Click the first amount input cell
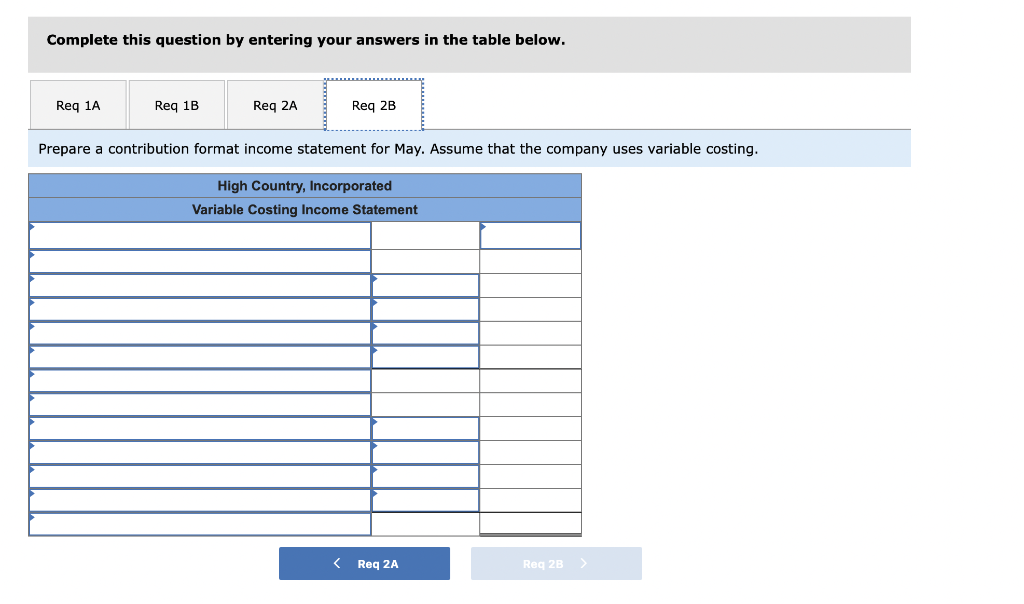 point(425,235)
